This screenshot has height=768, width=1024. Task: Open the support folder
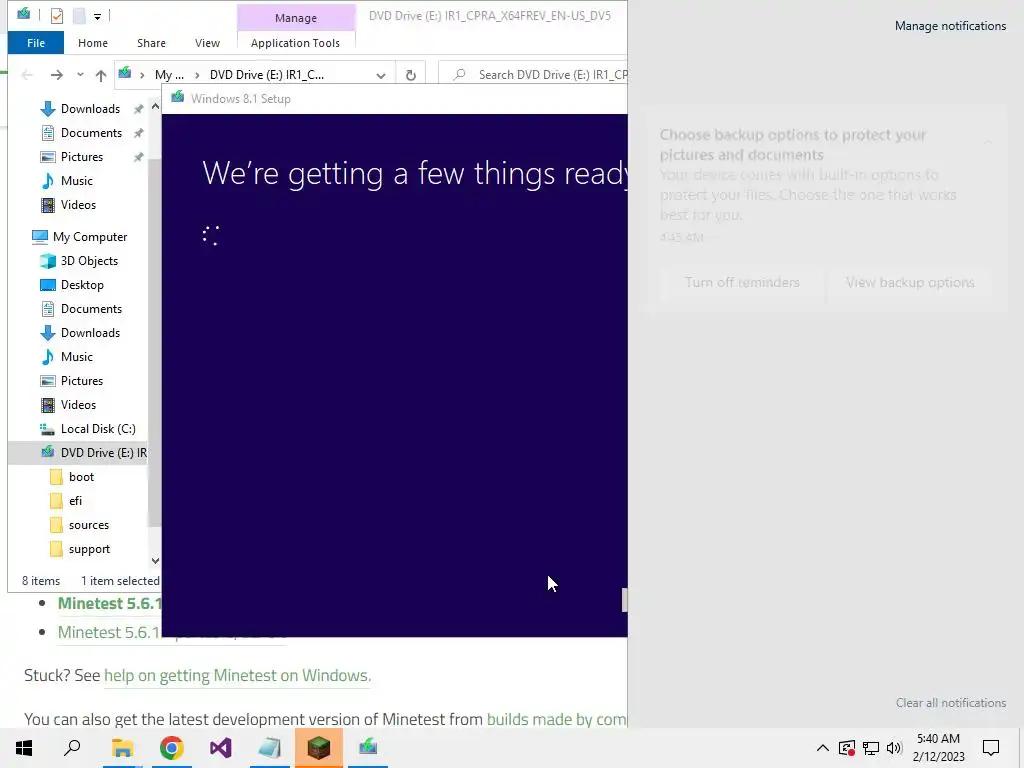pos(89,549)
